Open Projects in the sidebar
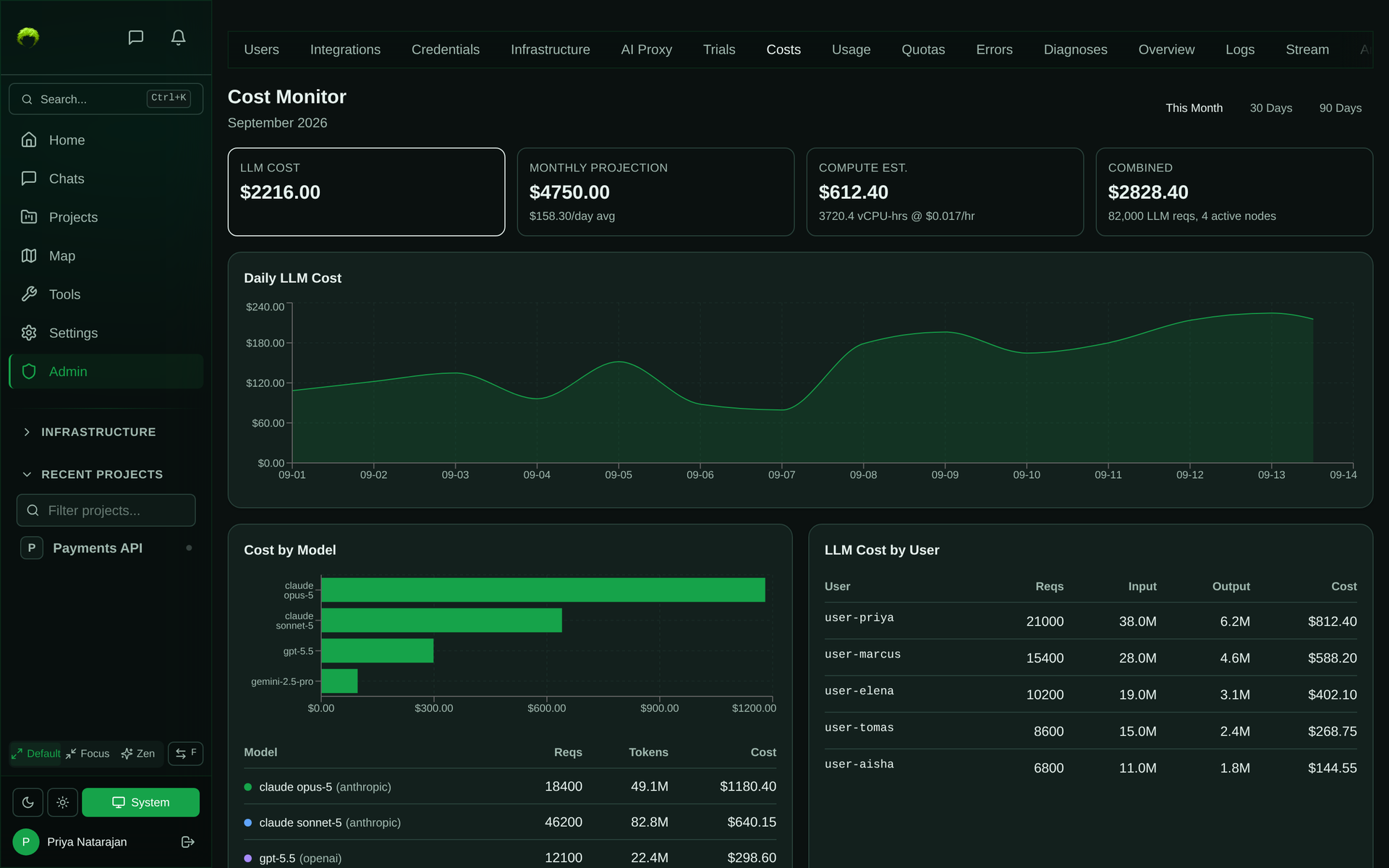1389x868 pixels. tap(106, 217)
